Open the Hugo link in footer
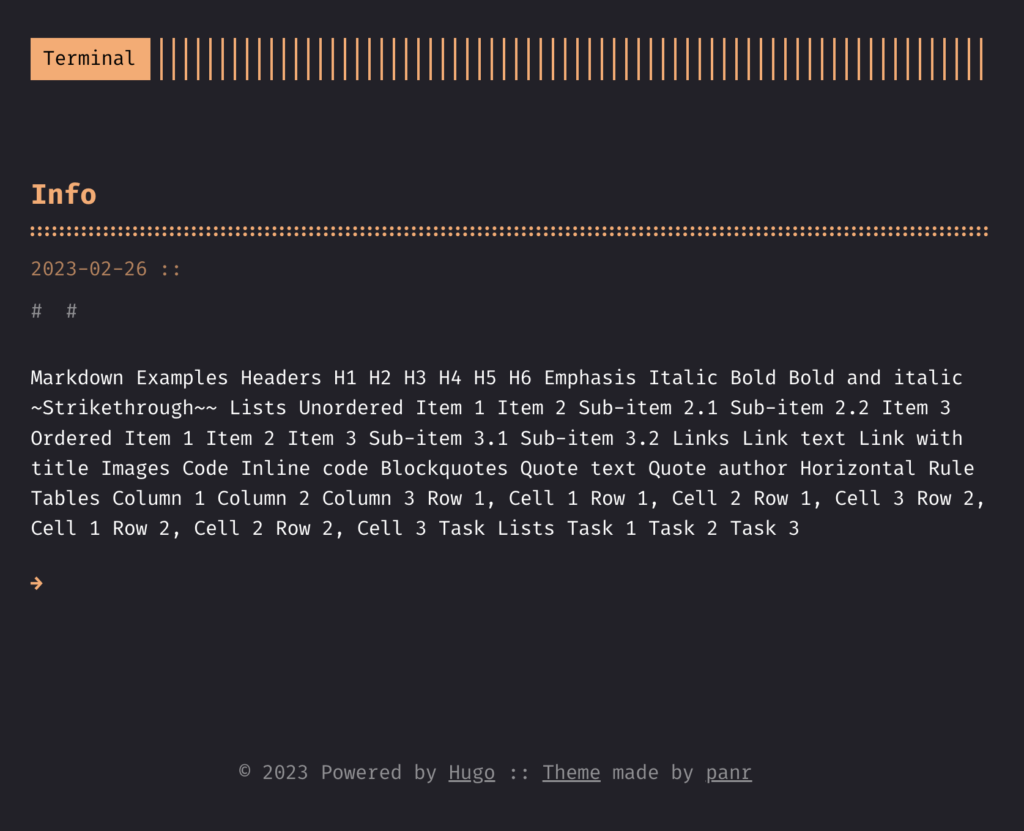The width and height of the screenshot is (1024, 831). coord(472,773)
